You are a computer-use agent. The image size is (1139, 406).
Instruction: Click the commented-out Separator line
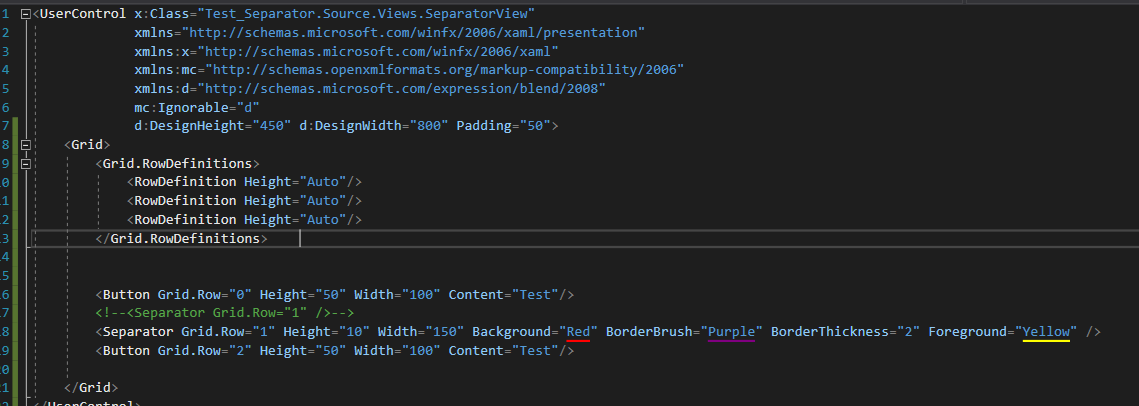224,313
